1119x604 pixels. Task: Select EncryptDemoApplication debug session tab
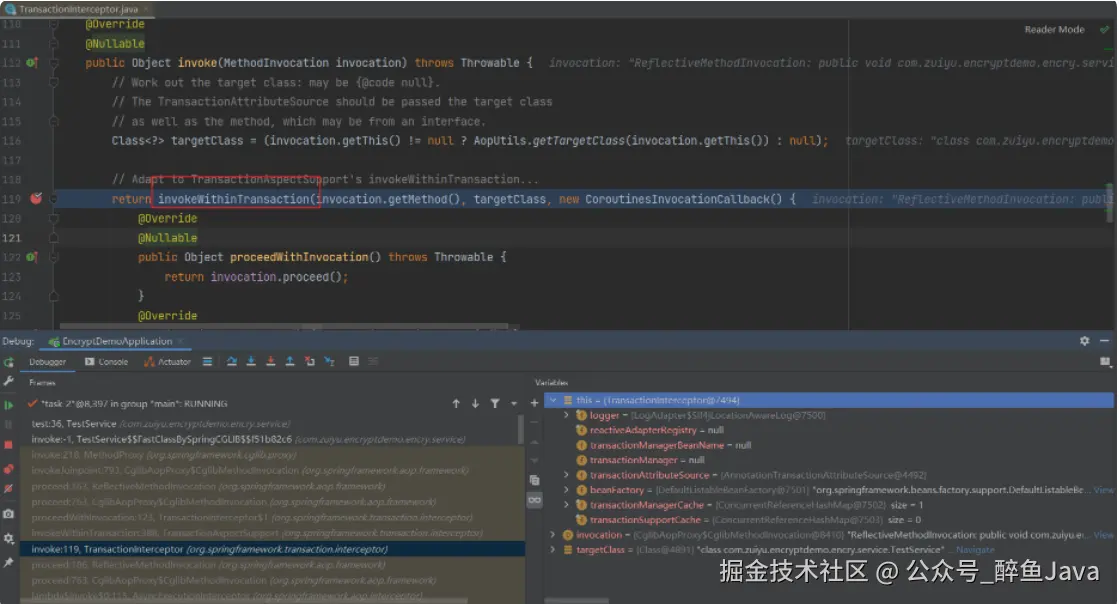[116, 341]
